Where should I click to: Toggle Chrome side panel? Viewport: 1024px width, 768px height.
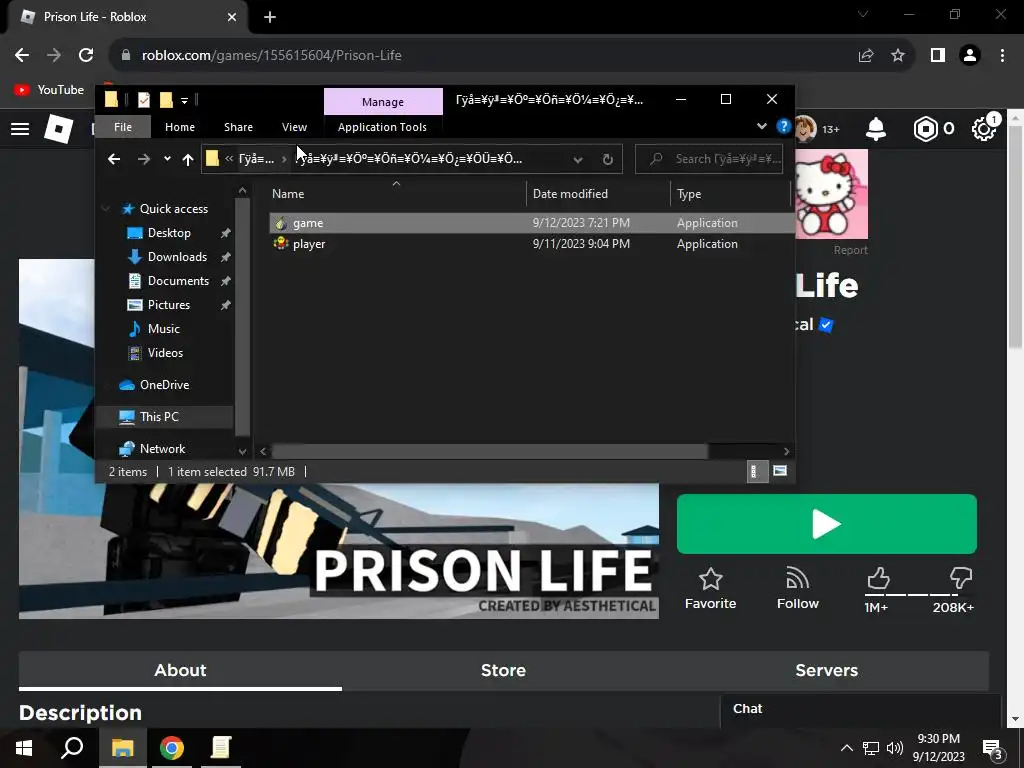pyautogui.click(x=938, y=56)
